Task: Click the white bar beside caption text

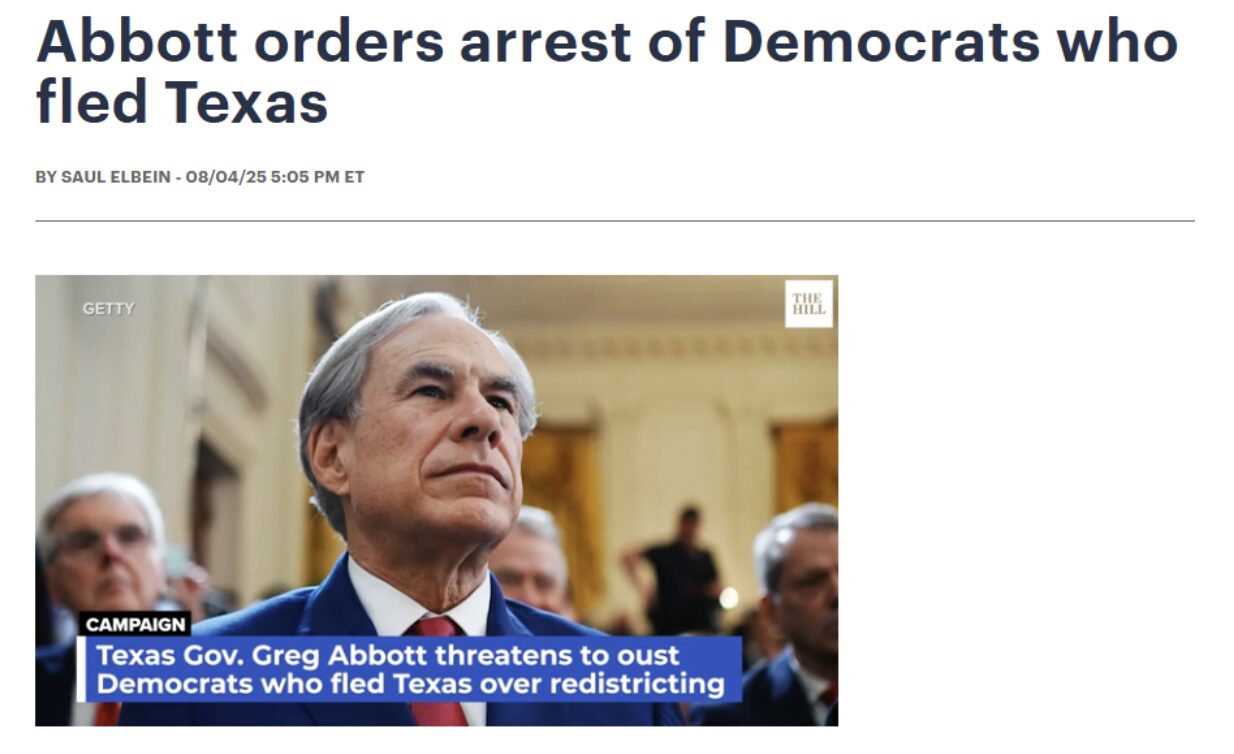Action: click(81, 669)
